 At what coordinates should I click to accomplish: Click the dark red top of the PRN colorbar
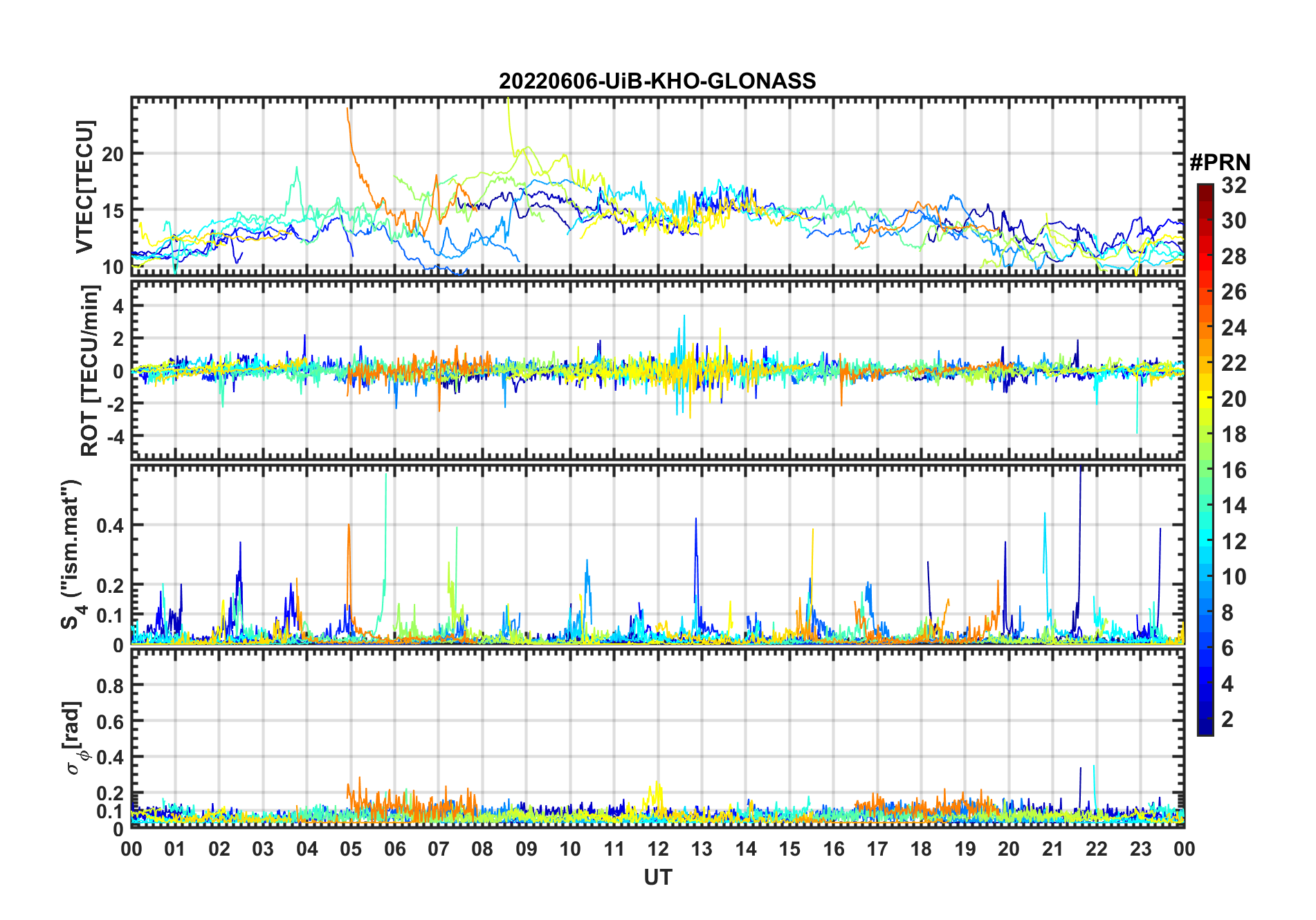point(1205,189)
